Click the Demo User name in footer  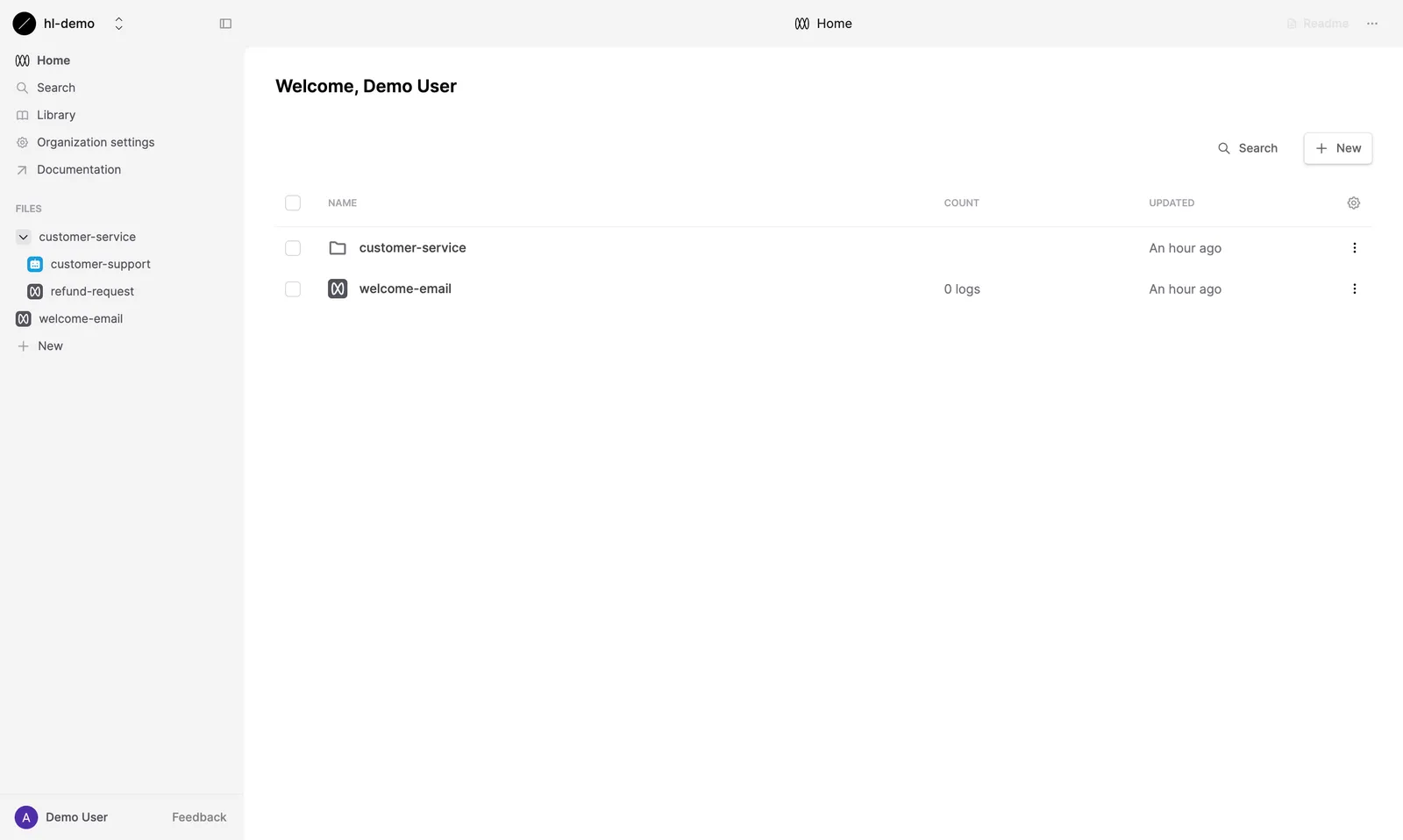click(x=77, y=817)
